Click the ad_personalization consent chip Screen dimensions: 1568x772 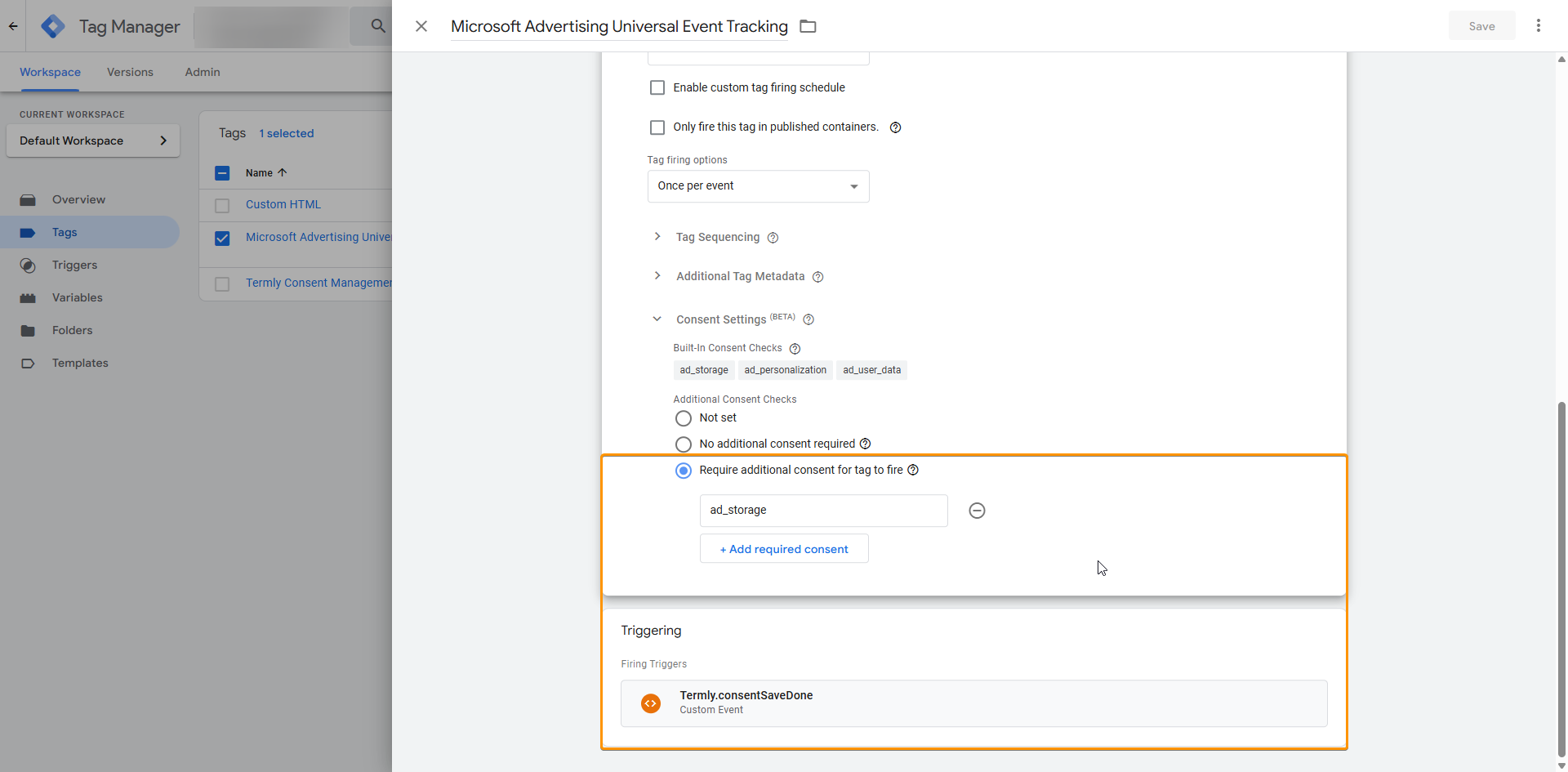click(786, 370)
